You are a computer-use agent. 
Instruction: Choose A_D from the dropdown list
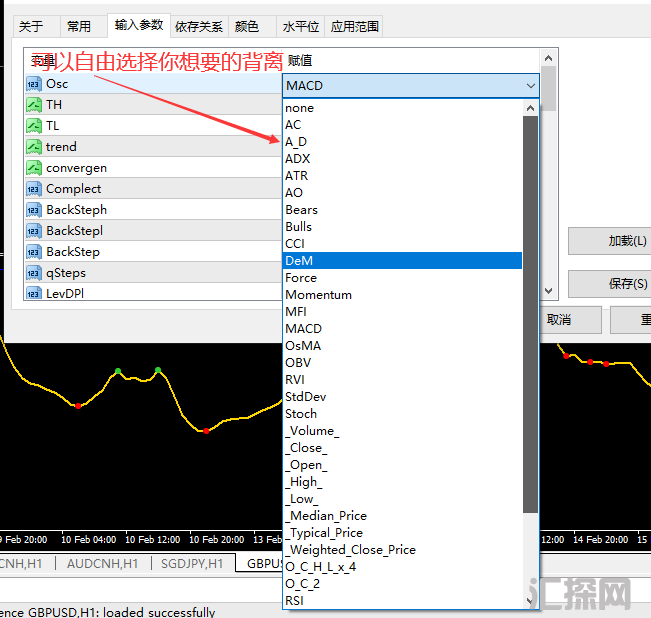tap(402, 142)
